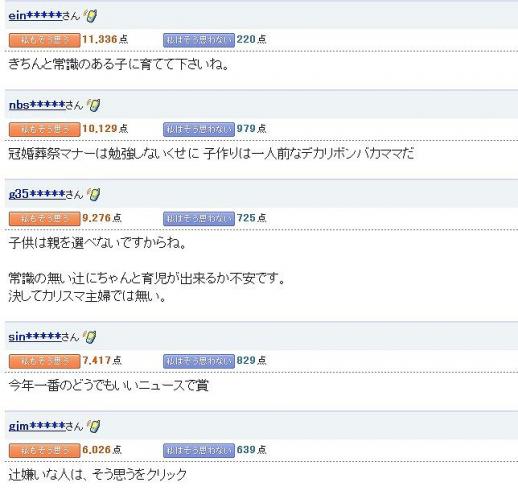
Task: Vote disagree on nbs*****'s comment
Action: 199,129
